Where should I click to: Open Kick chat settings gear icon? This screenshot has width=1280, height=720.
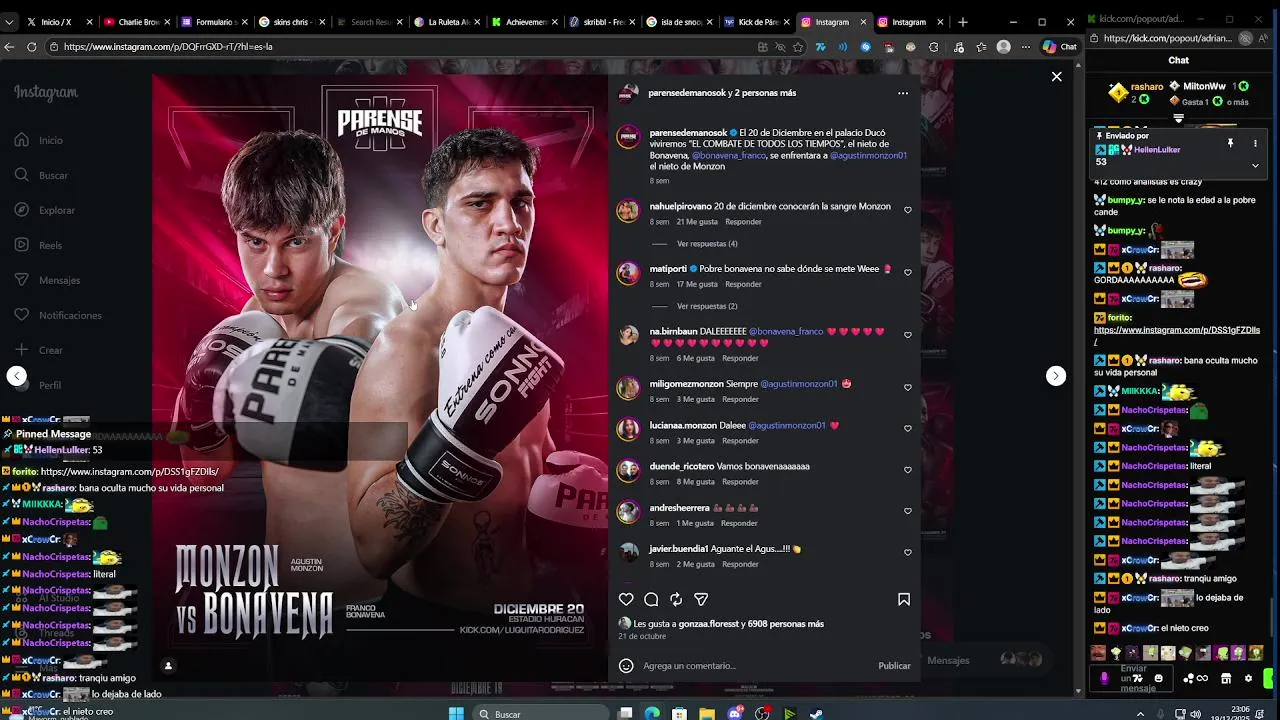pyautogui.click(x=1248, y=678)
